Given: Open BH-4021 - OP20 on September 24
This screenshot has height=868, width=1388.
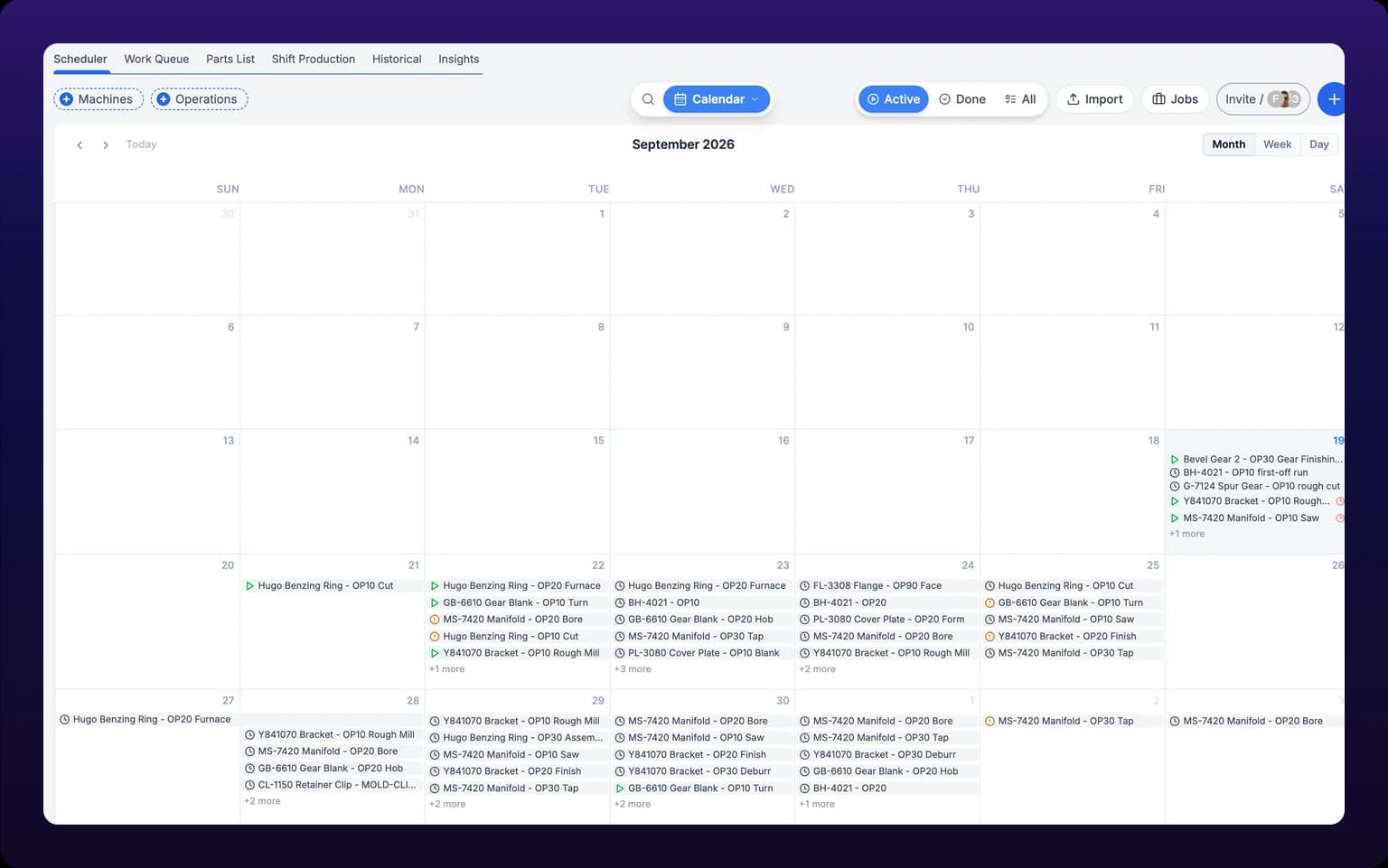Looking at the screenshot, I should click(886, 603).
